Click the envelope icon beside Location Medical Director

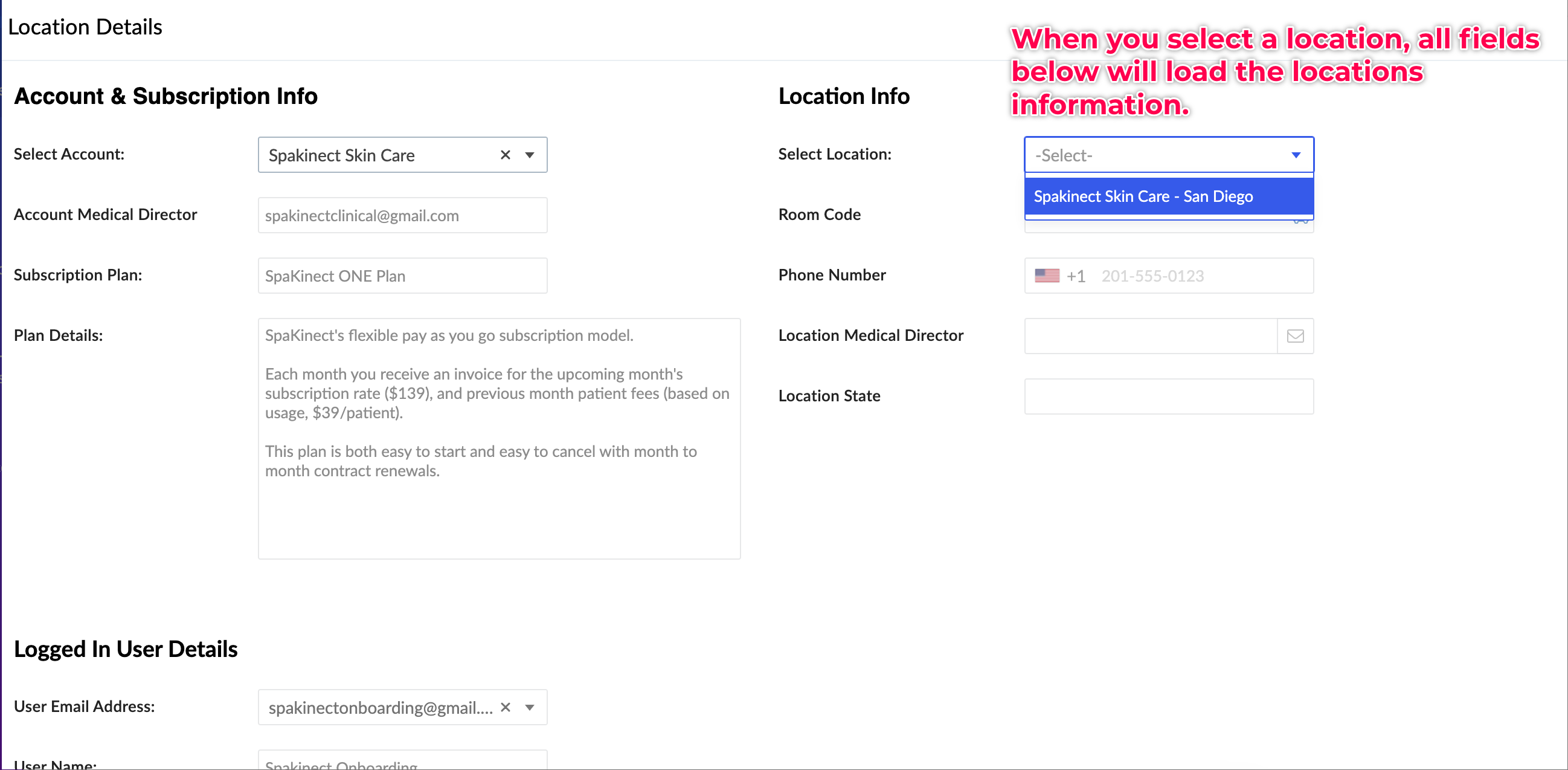coord(1296,336)
